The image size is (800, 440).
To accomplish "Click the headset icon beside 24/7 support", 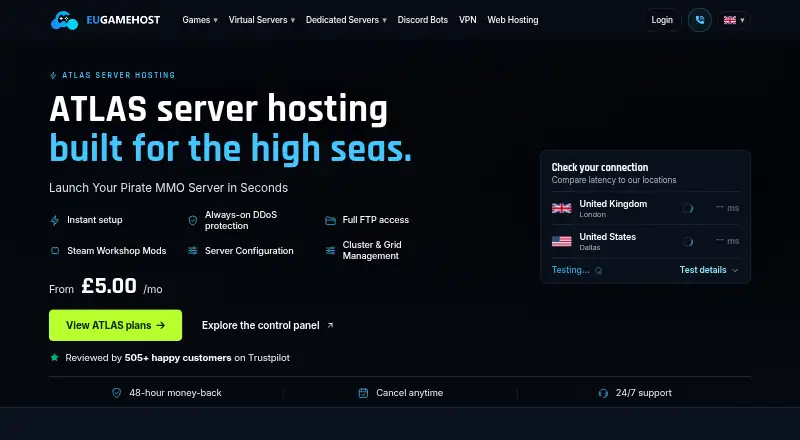I will click(x=603, y=393).
